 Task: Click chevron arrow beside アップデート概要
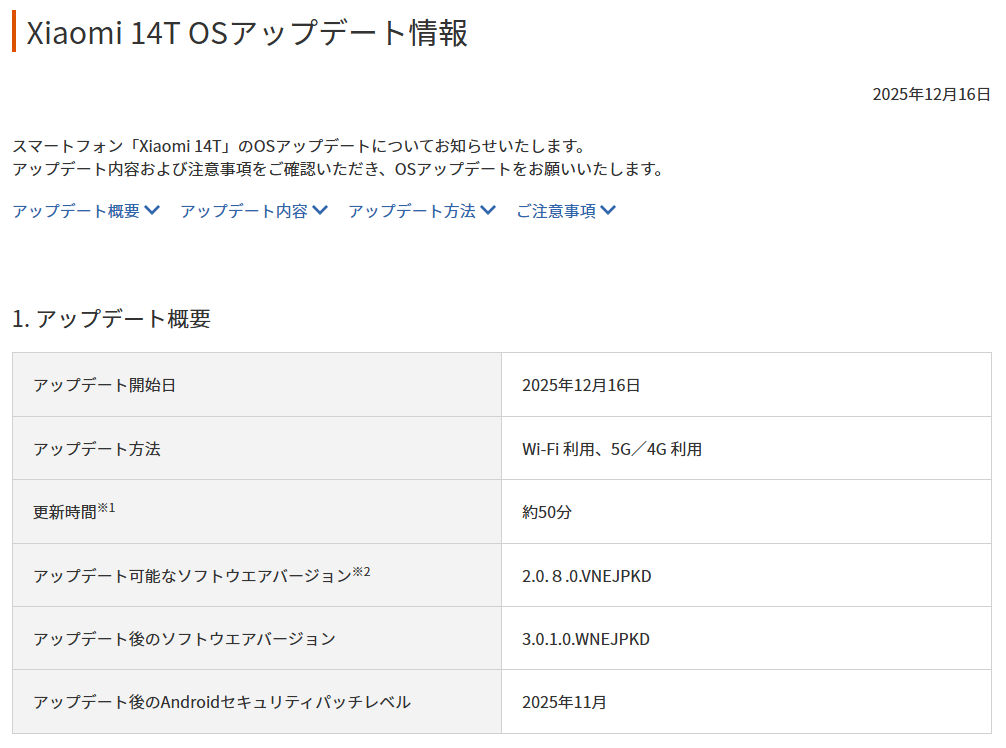(x=152, y=211)
